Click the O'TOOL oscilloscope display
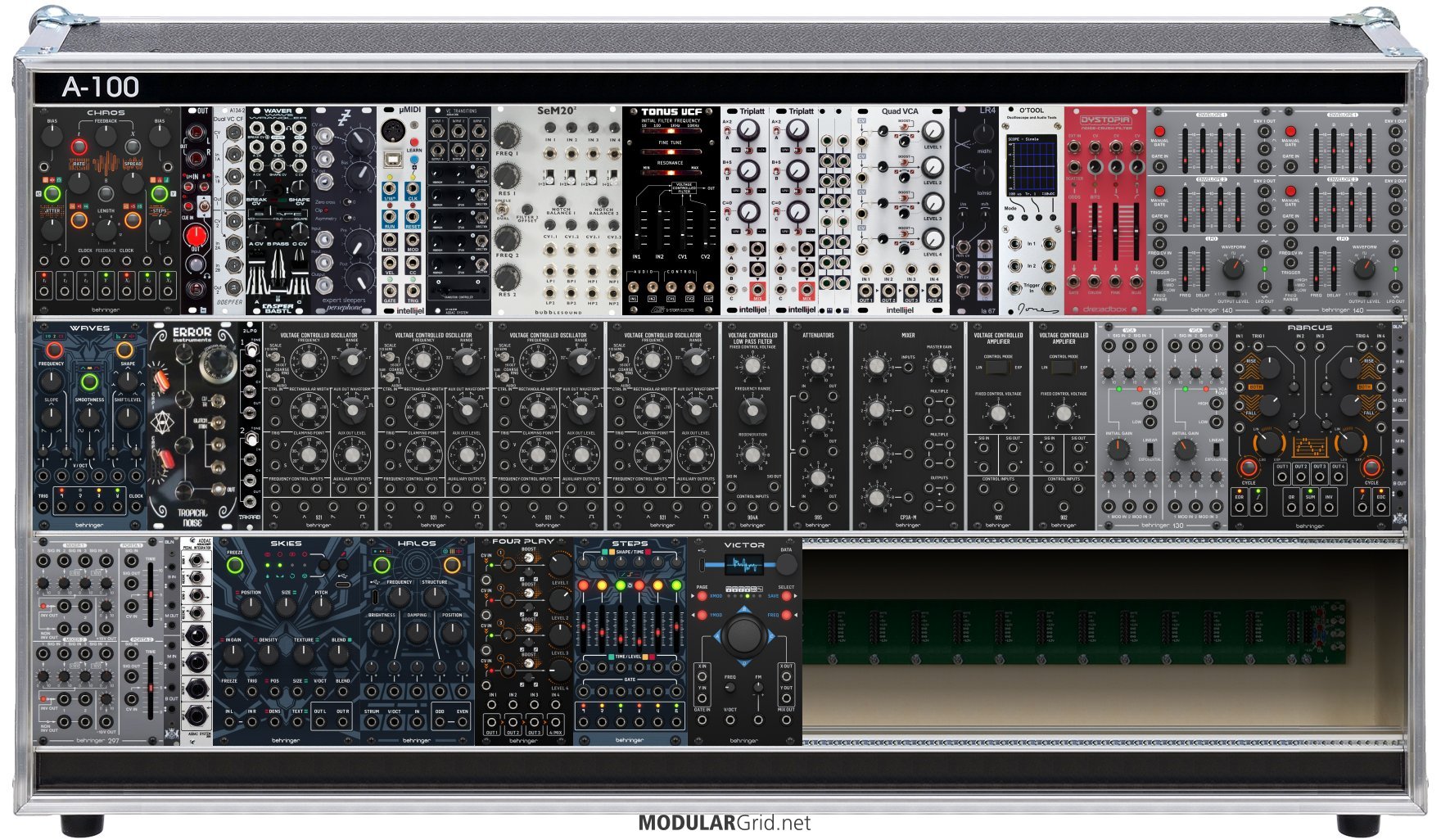 pos(1031,165)
